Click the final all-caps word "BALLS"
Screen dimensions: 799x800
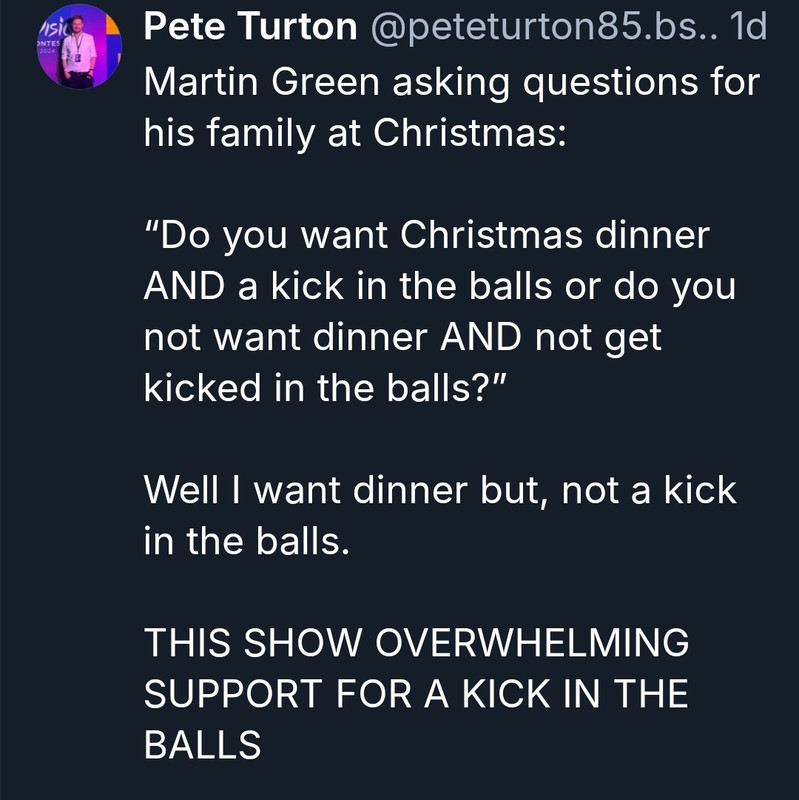(x=203, y=745)
